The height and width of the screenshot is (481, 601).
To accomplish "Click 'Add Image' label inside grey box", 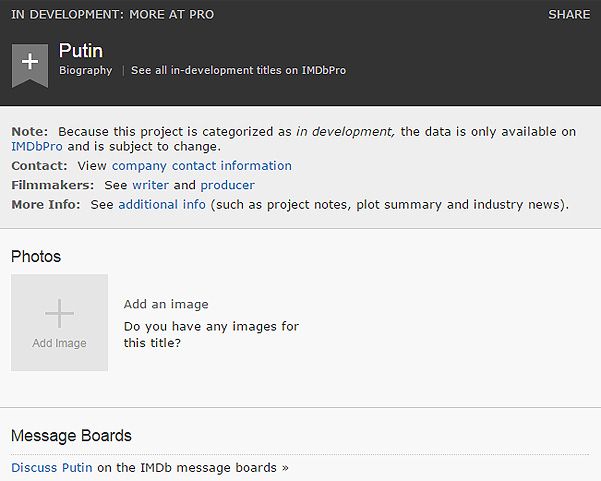I will (59, 343).
